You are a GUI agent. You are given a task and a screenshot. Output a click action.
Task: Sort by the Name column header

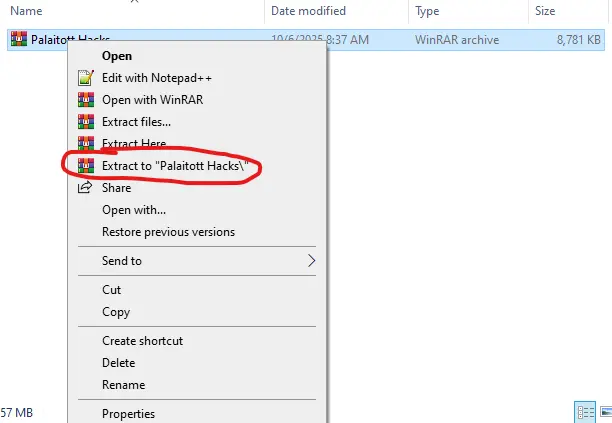[26, 11]
